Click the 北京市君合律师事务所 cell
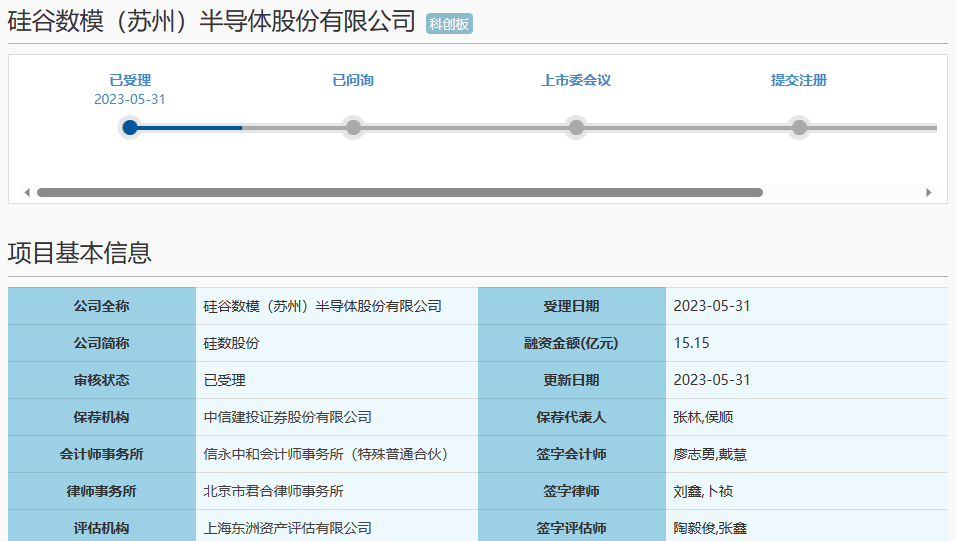This screenshot has height=541, width=956. [337, 492]
